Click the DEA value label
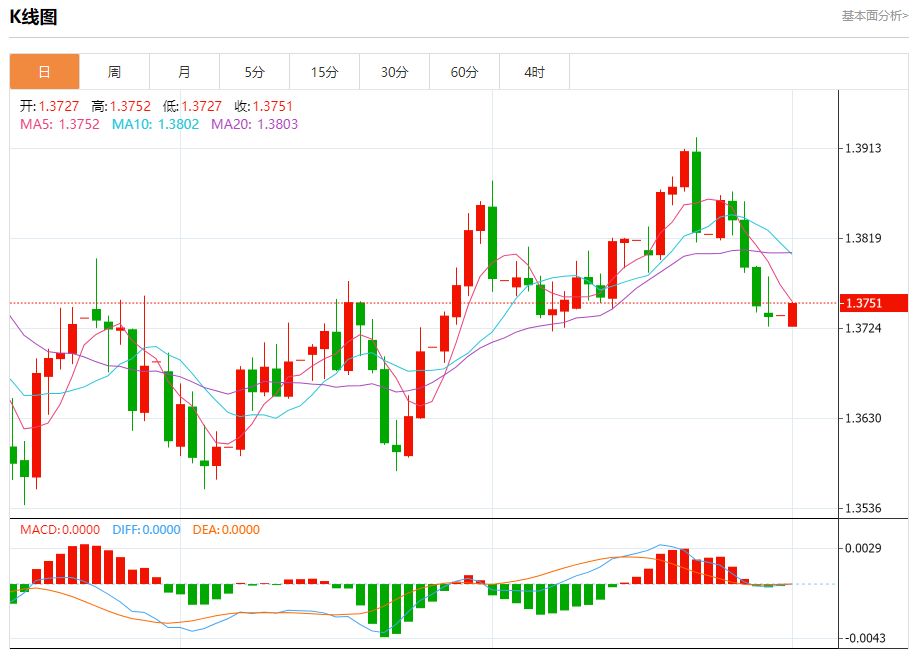Viewport: 913px width, 649px height. (226, 530)
